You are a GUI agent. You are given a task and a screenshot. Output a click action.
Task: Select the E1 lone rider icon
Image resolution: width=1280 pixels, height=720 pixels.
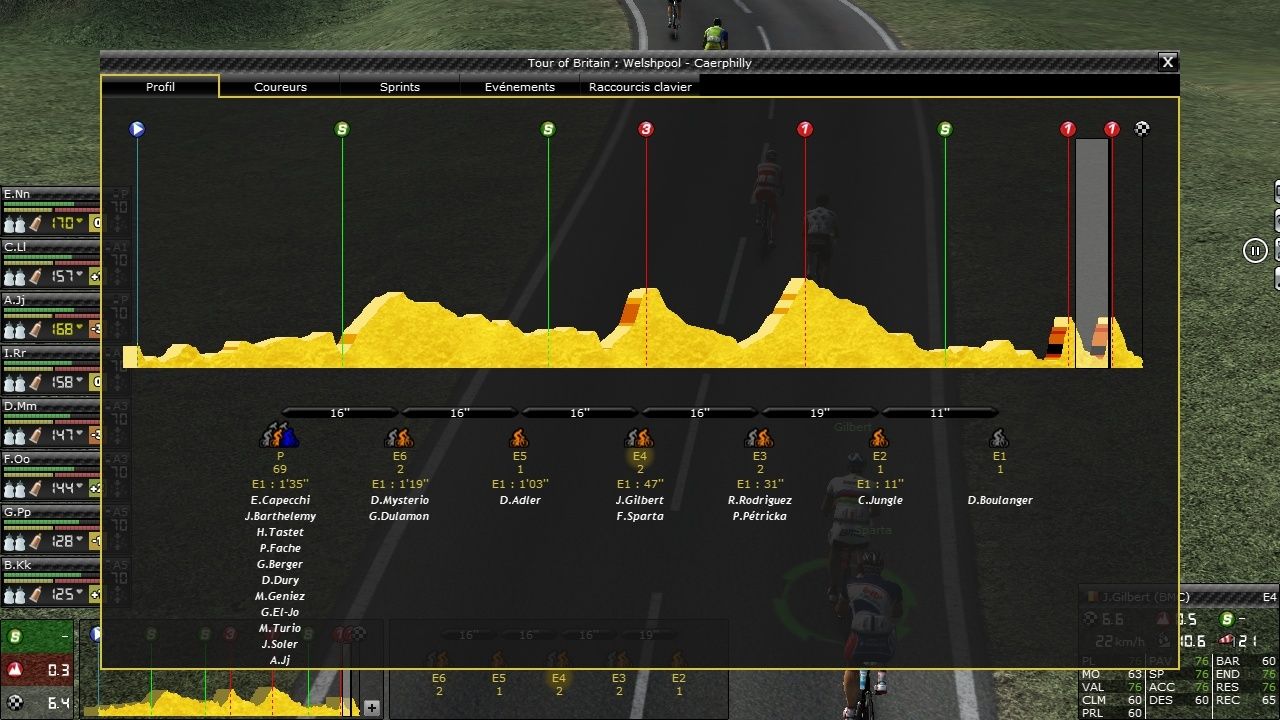click(1000, 437)
